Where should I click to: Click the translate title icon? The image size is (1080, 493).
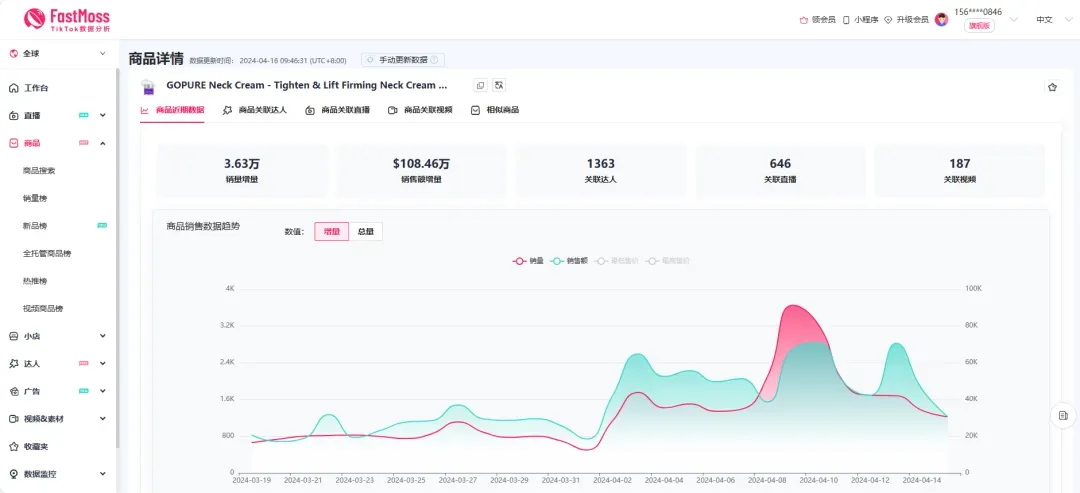coord(499,86)
